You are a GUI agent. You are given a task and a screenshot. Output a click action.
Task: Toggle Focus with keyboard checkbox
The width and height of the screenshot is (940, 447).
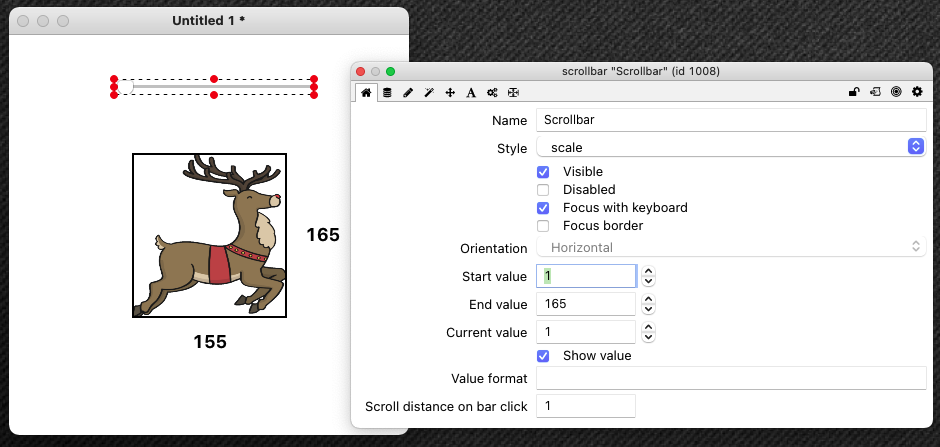(x=543, y=209)
